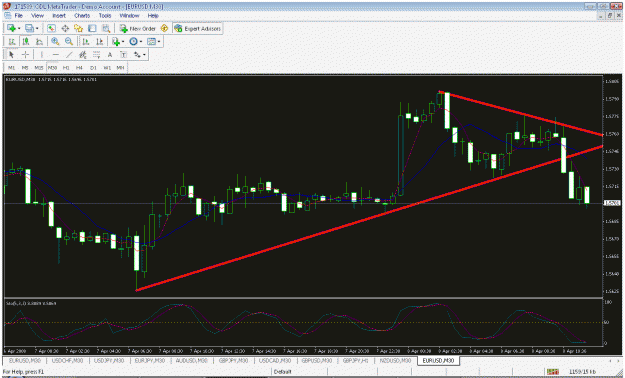Switch to the USDCHF,M30 chart tab
Image resolution: width=625 pixels, height=378 pixels.
coord(68,360)
